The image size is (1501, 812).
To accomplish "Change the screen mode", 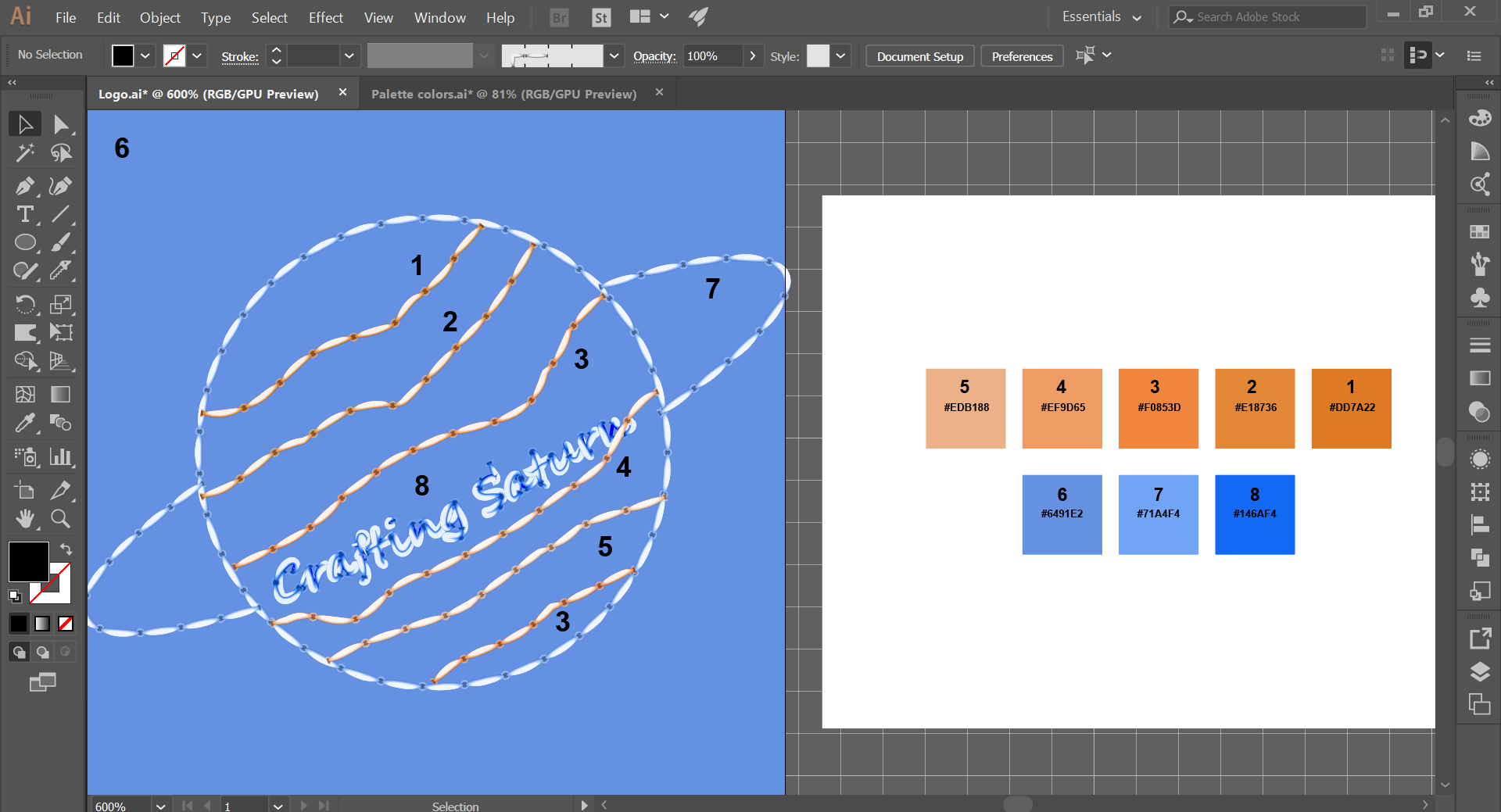I will coord(42,682).
